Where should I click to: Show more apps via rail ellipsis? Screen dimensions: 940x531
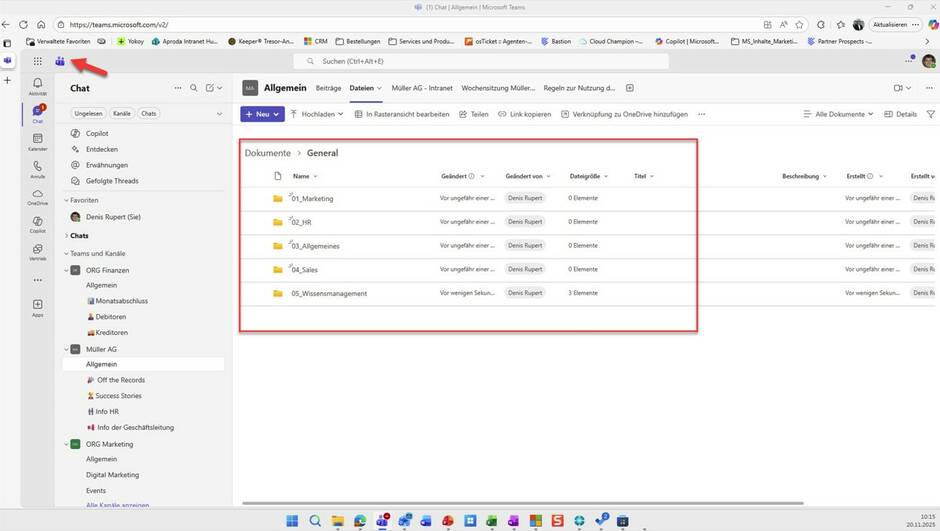tap(37, 280)
